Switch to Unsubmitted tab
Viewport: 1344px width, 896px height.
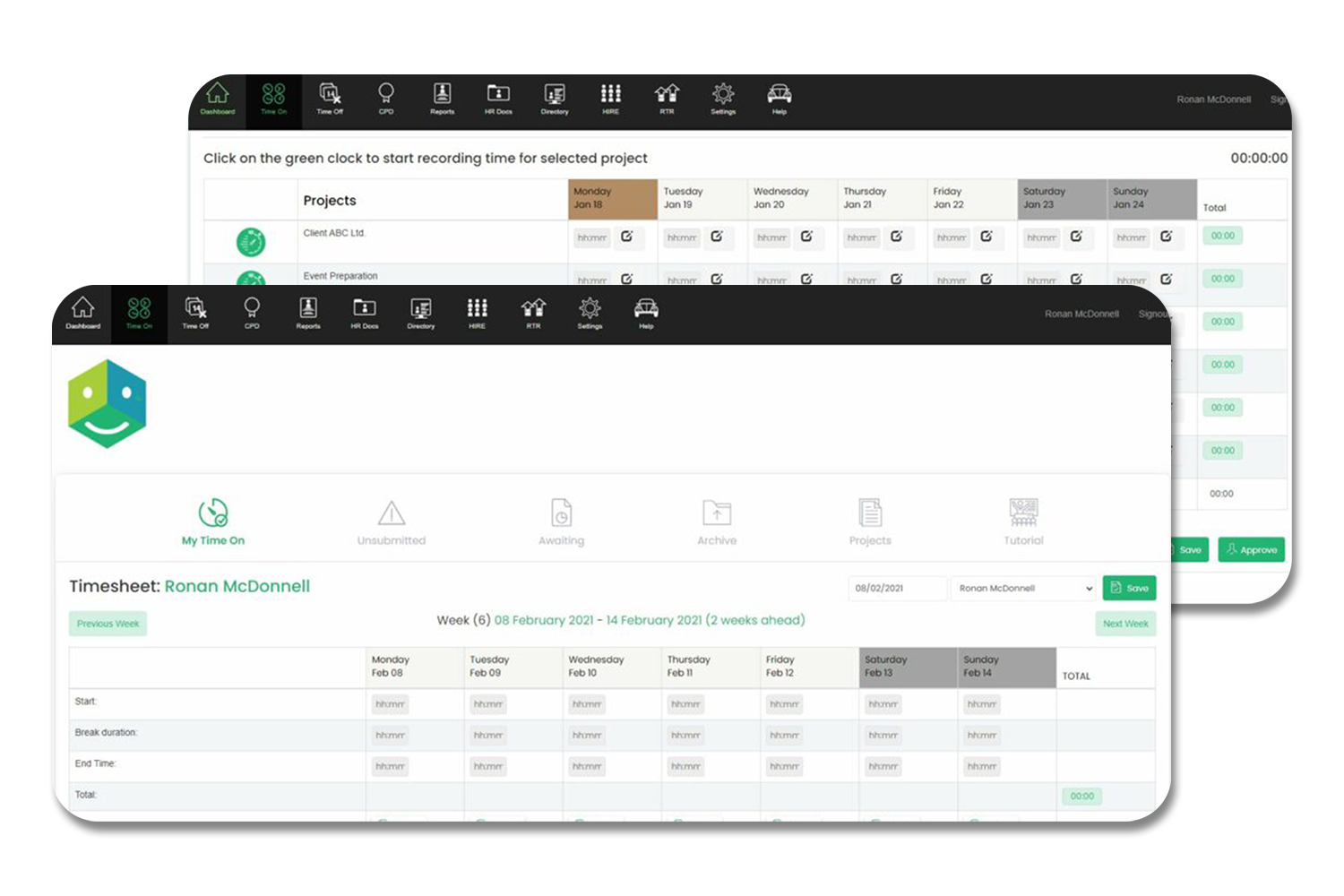pos(392,522)
